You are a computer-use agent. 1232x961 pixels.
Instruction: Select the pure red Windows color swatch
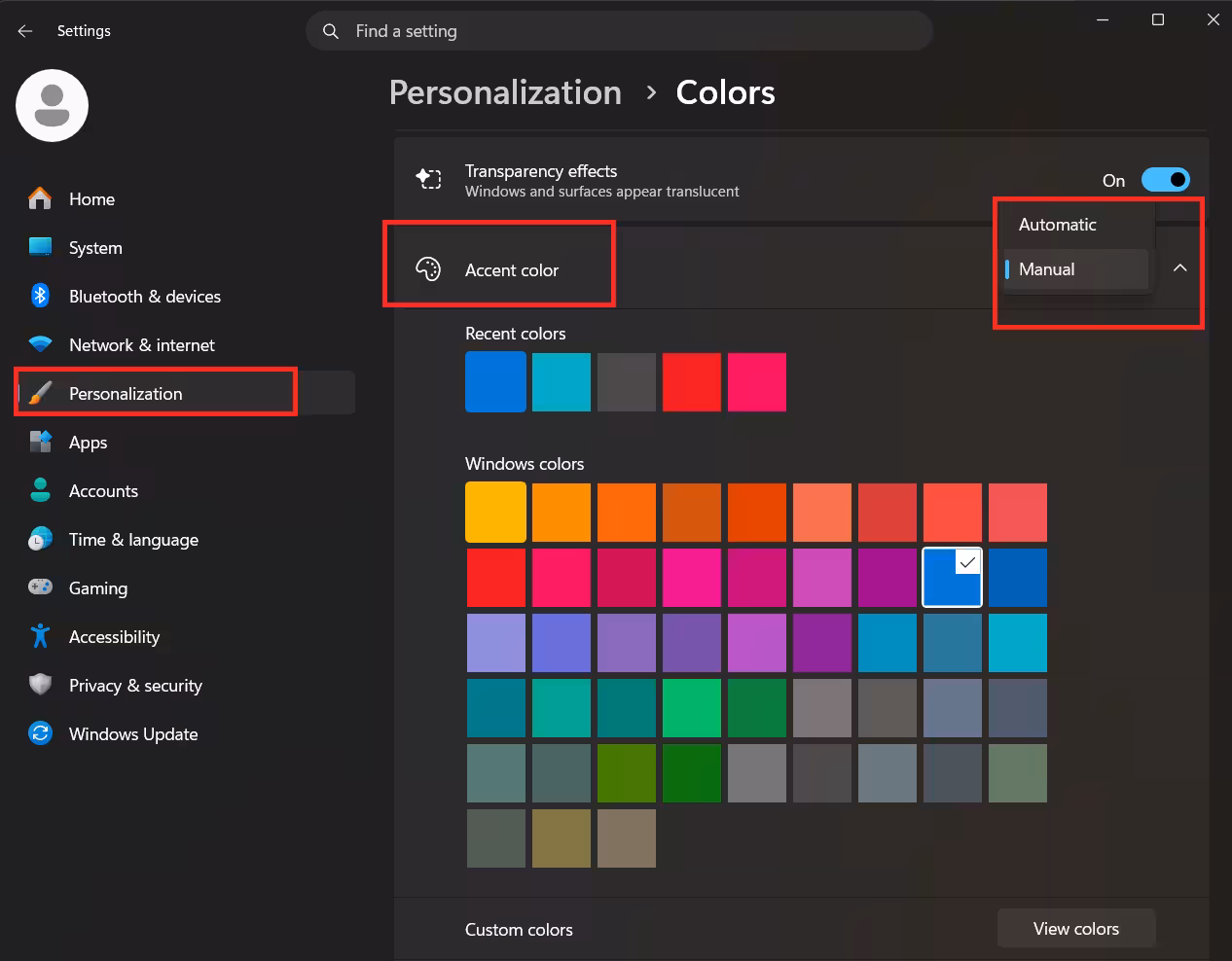click(495, 577)
